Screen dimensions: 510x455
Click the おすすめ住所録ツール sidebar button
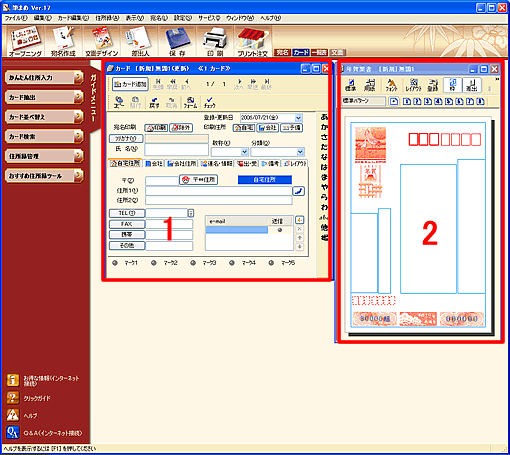[x=44, y=176]
